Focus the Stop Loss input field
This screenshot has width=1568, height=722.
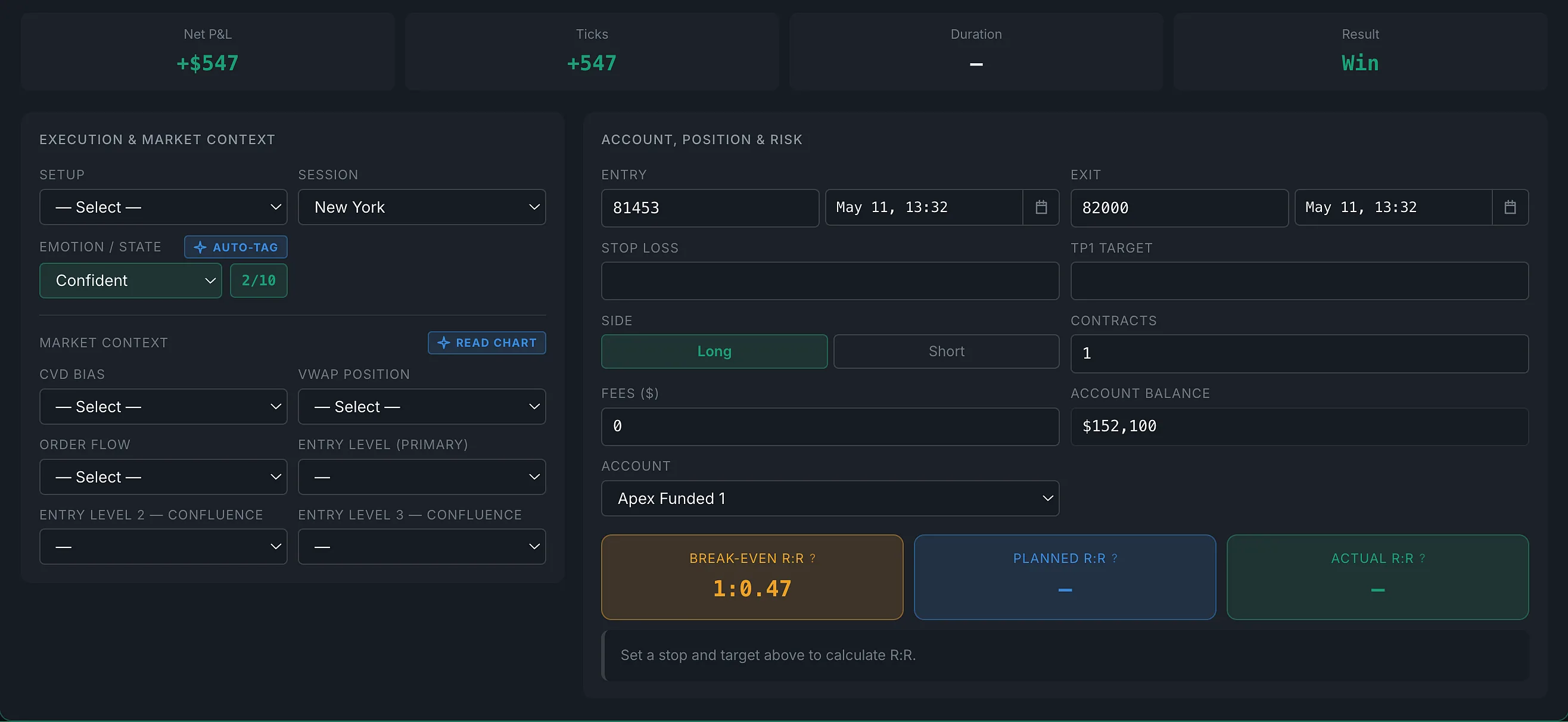(830, 281)
